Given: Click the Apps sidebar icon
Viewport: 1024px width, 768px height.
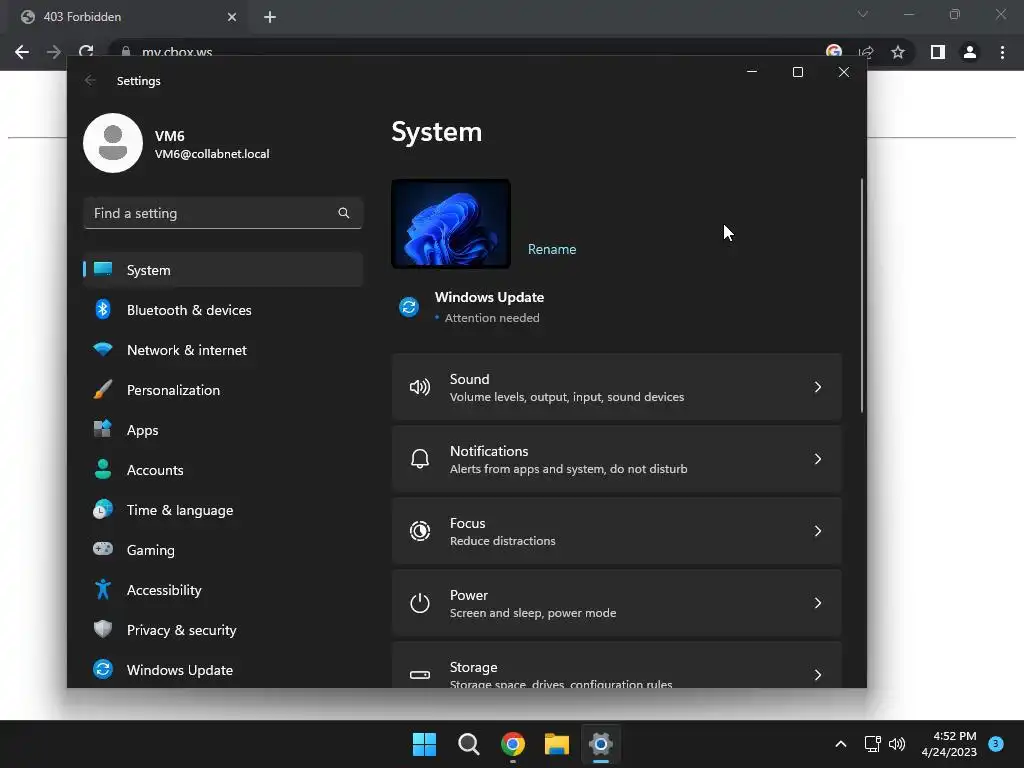Looking at the screenshot, I should [103, 429].
